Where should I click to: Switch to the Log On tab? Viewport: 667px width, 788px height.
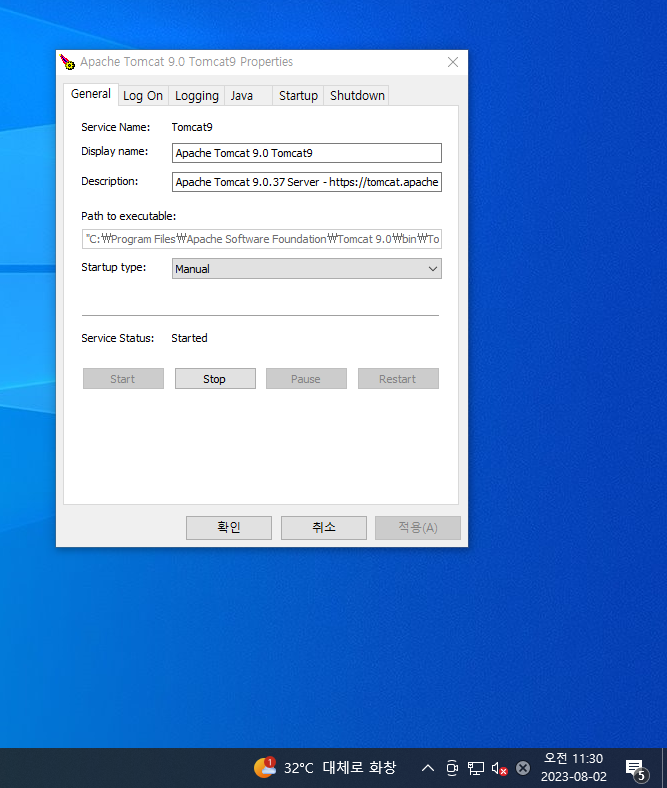click(x=143, y=95)
